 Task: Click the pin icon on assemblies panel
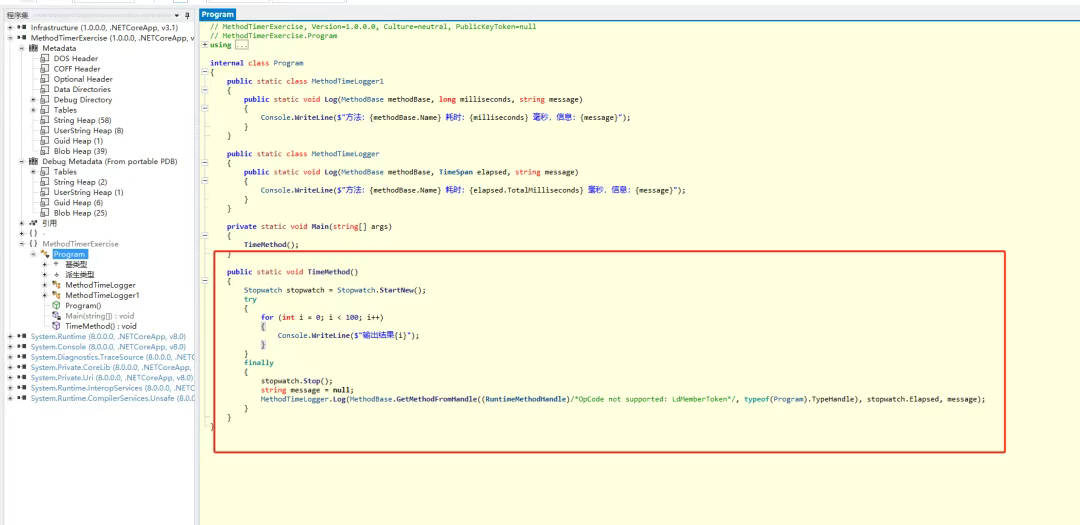click(187, 15)
